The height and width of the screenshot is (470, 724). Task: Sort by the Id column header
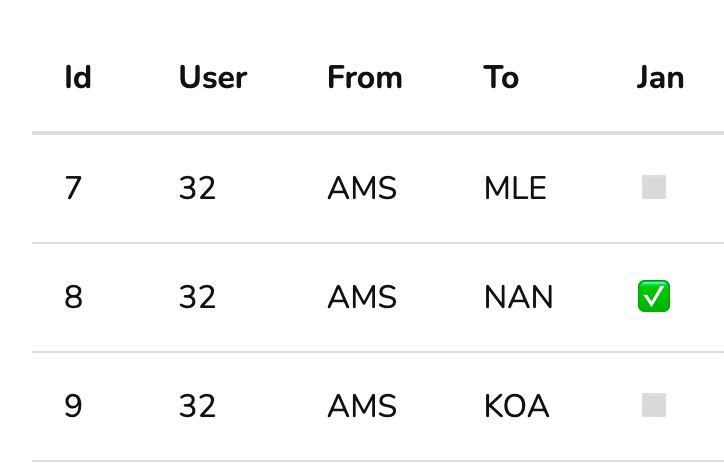click(x=78, y=78)
